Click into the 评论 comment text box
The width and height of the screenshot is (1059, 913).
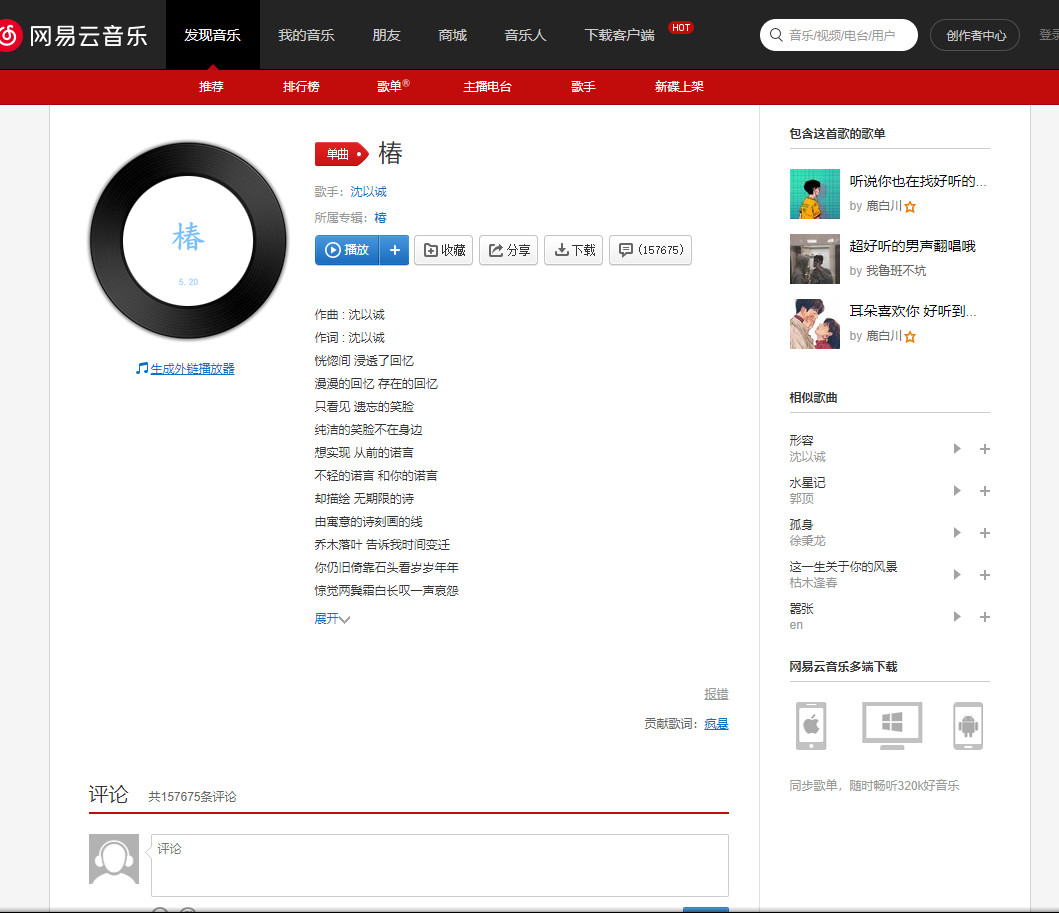440,865
